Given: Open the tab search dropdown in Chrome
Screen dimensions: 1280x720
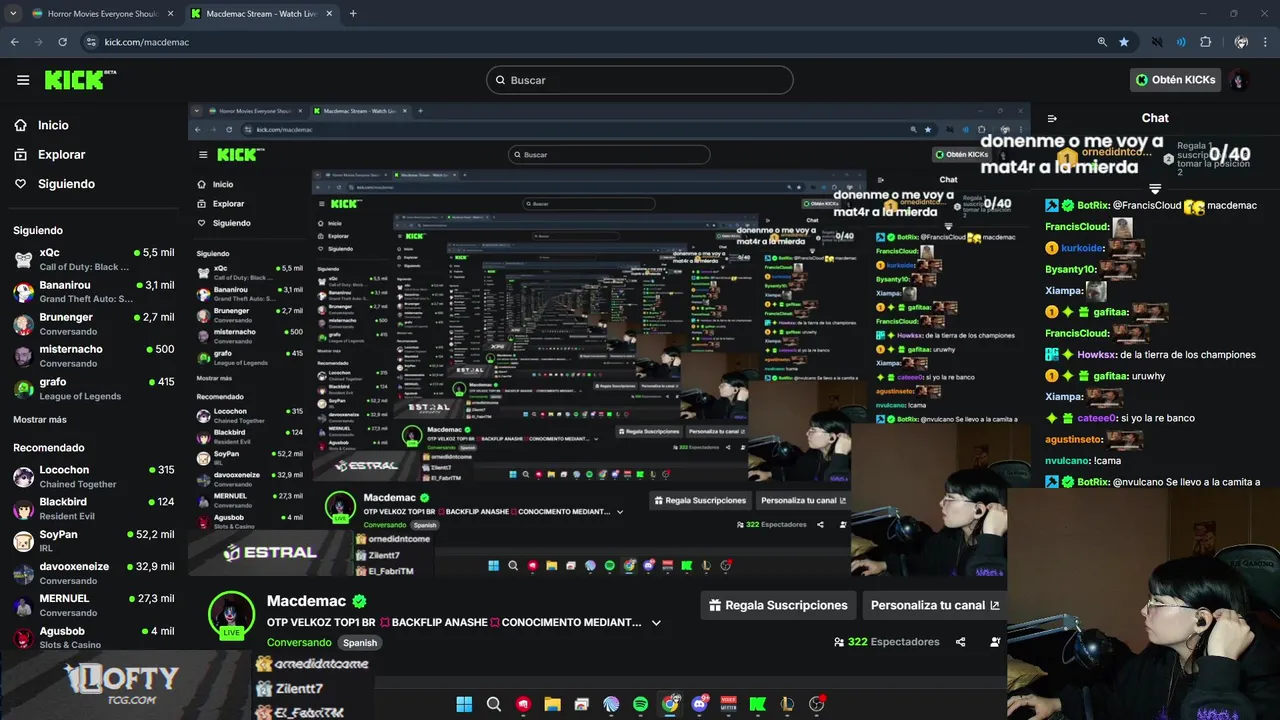Looking at the screenshot, I should pyautogui.click(x=13, y=14).
